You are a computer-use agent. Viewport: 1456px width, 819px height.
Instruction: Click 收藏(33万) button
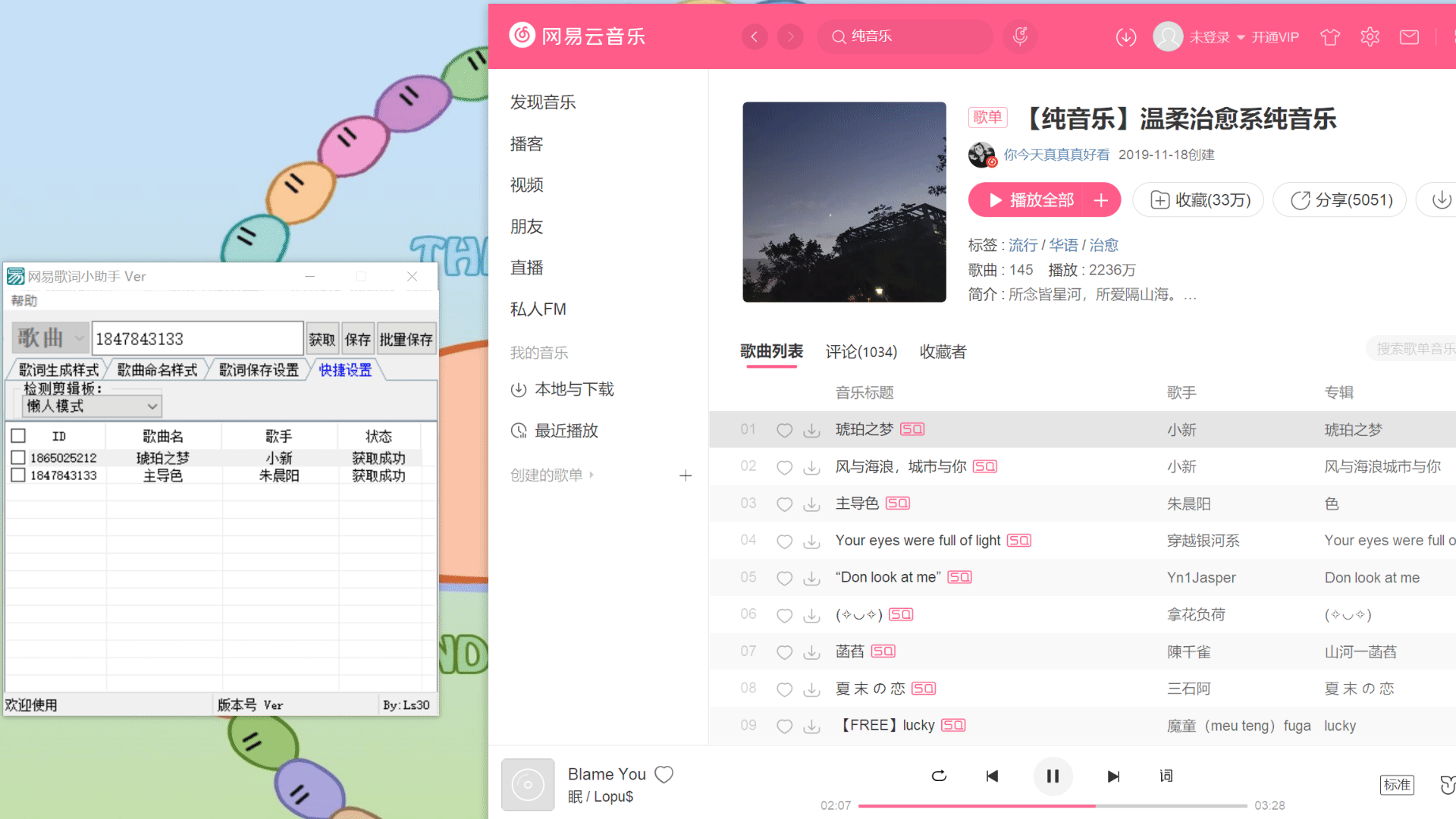click(1198, 199)
